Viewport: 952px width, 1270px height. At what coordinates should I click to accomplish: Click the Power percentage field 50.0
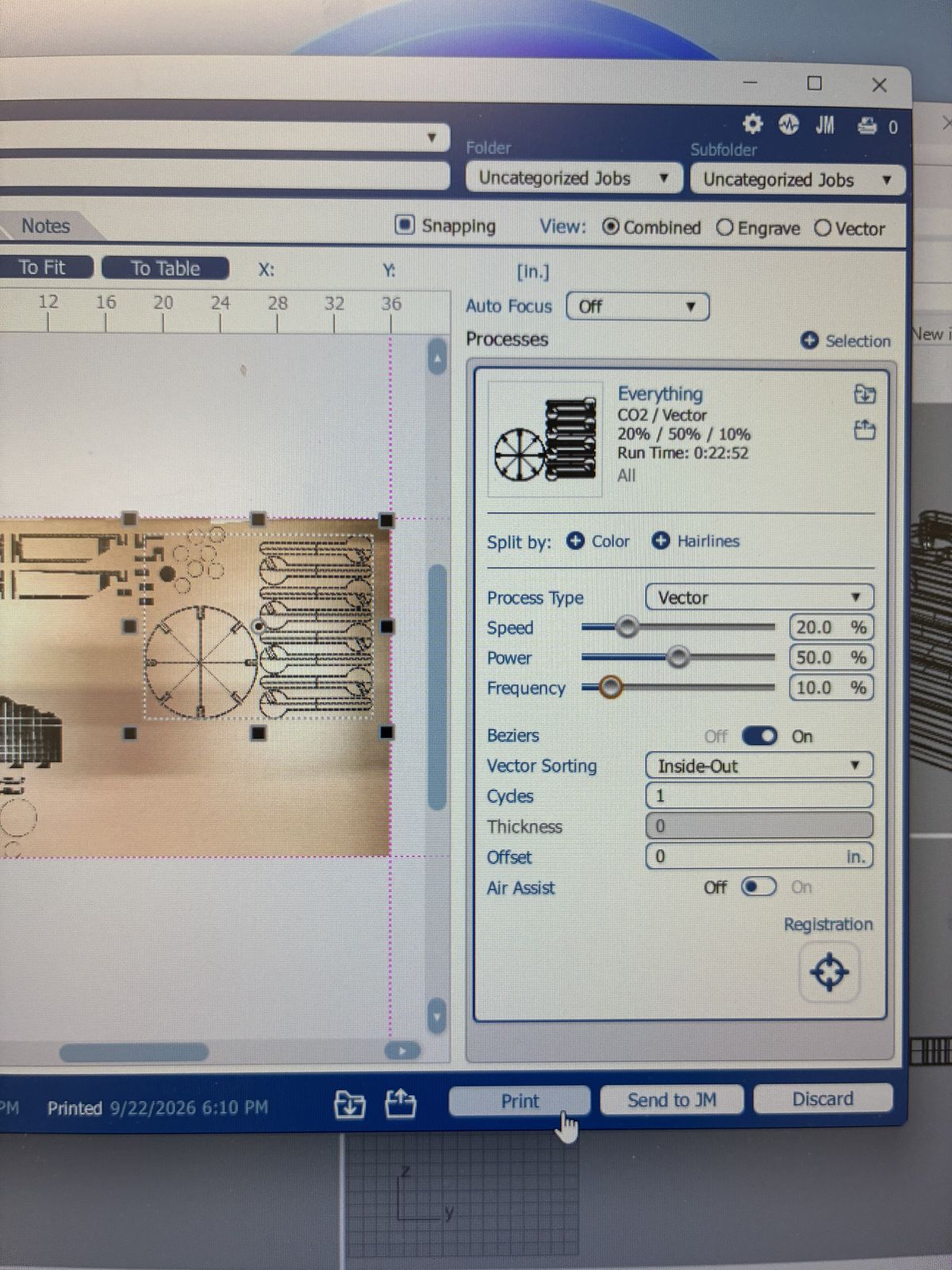click(831, 657)
